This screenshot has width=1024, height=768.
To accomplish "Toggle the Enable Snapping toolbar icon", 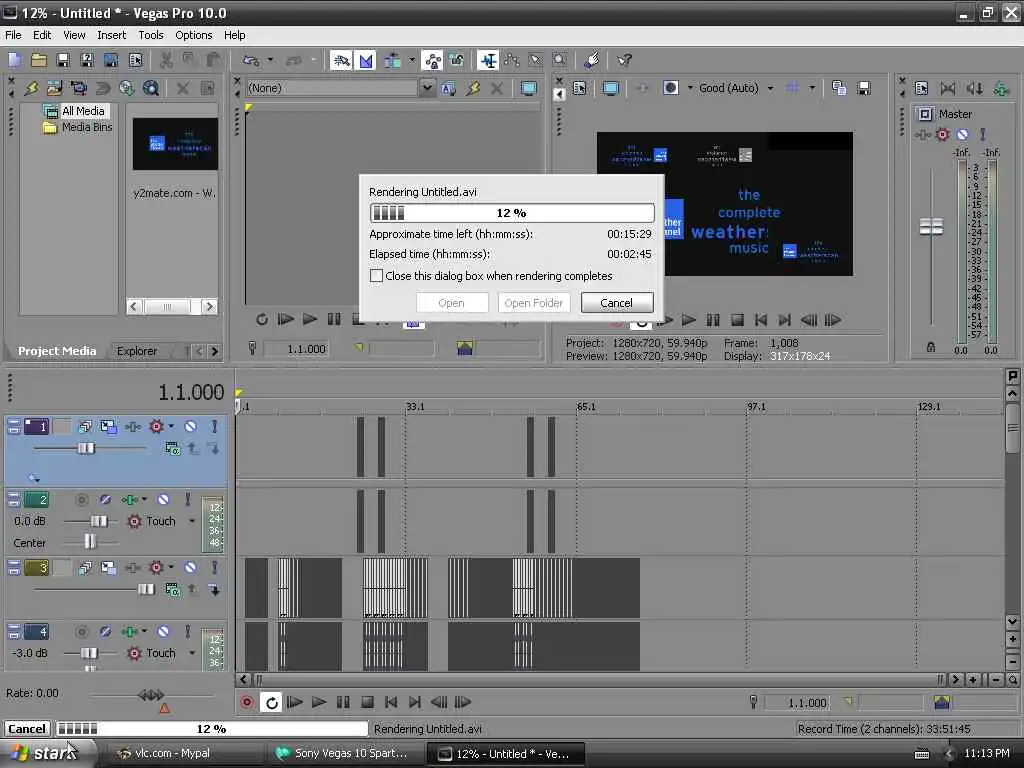I will (x=341, y=61).
